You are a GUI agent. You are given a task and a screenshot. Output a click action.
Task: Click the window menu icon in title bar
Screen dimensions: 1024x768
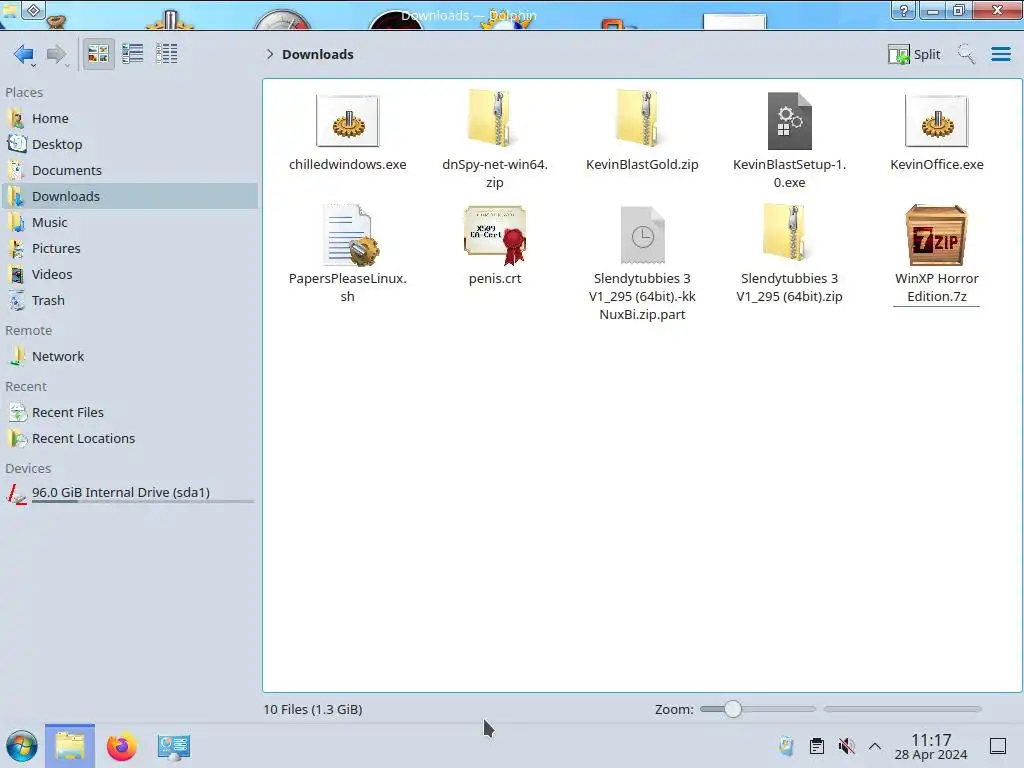pos(33,10)
